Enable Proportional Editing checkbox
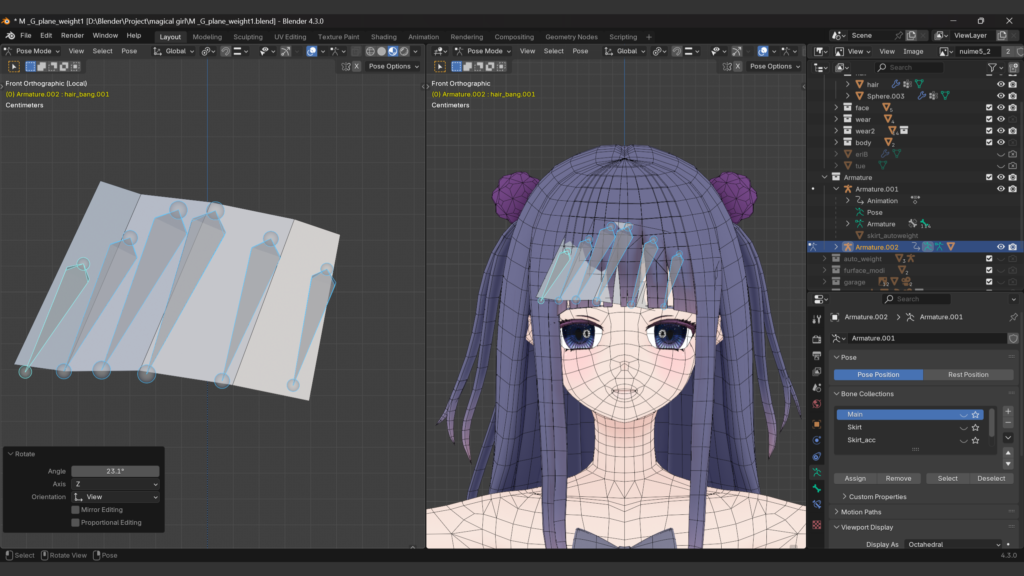 click(x=76, y=522)
